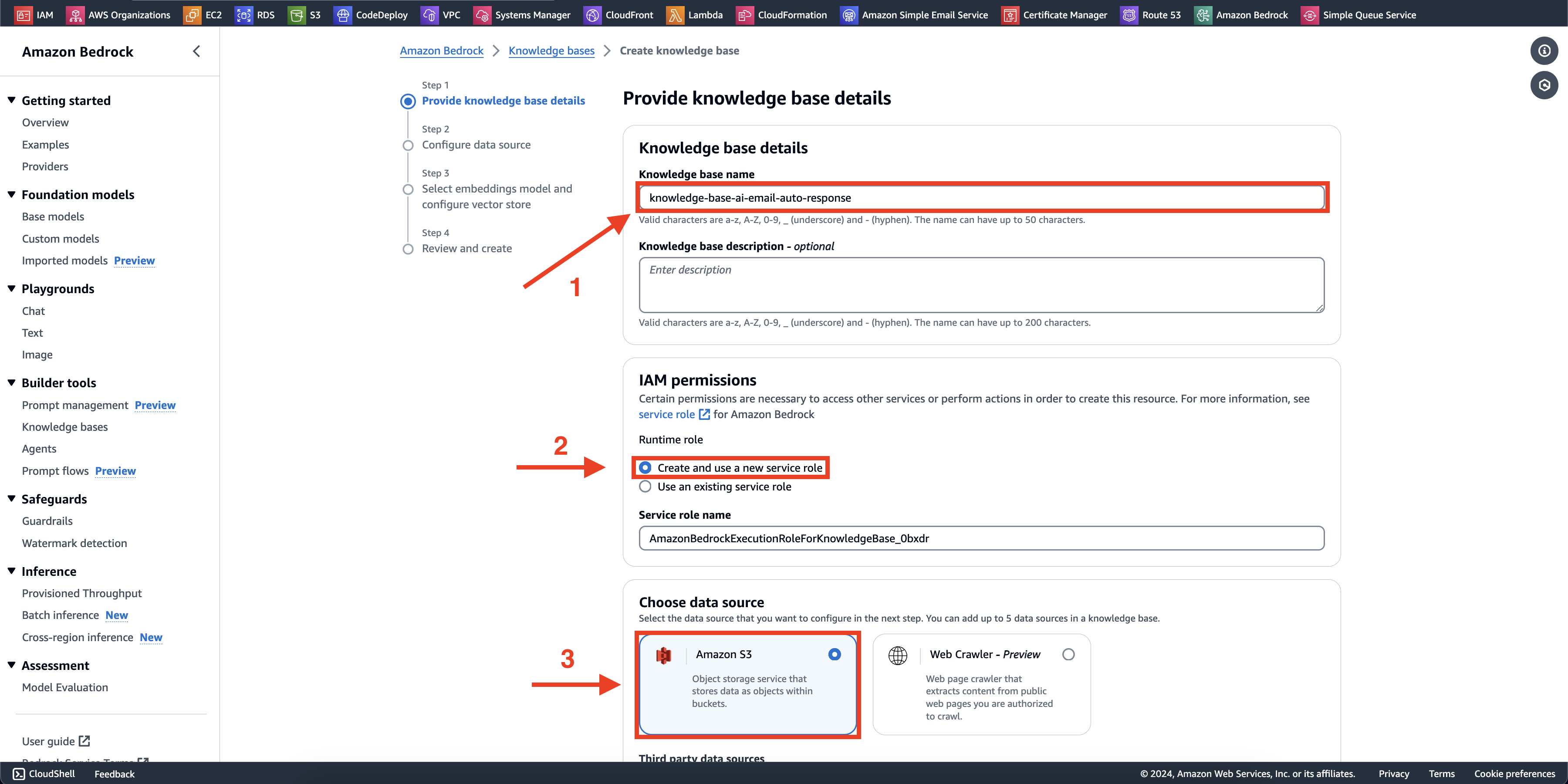Open Base models in the sidebar
This screenshot has width=1568, height=784.
coord(53,217)
